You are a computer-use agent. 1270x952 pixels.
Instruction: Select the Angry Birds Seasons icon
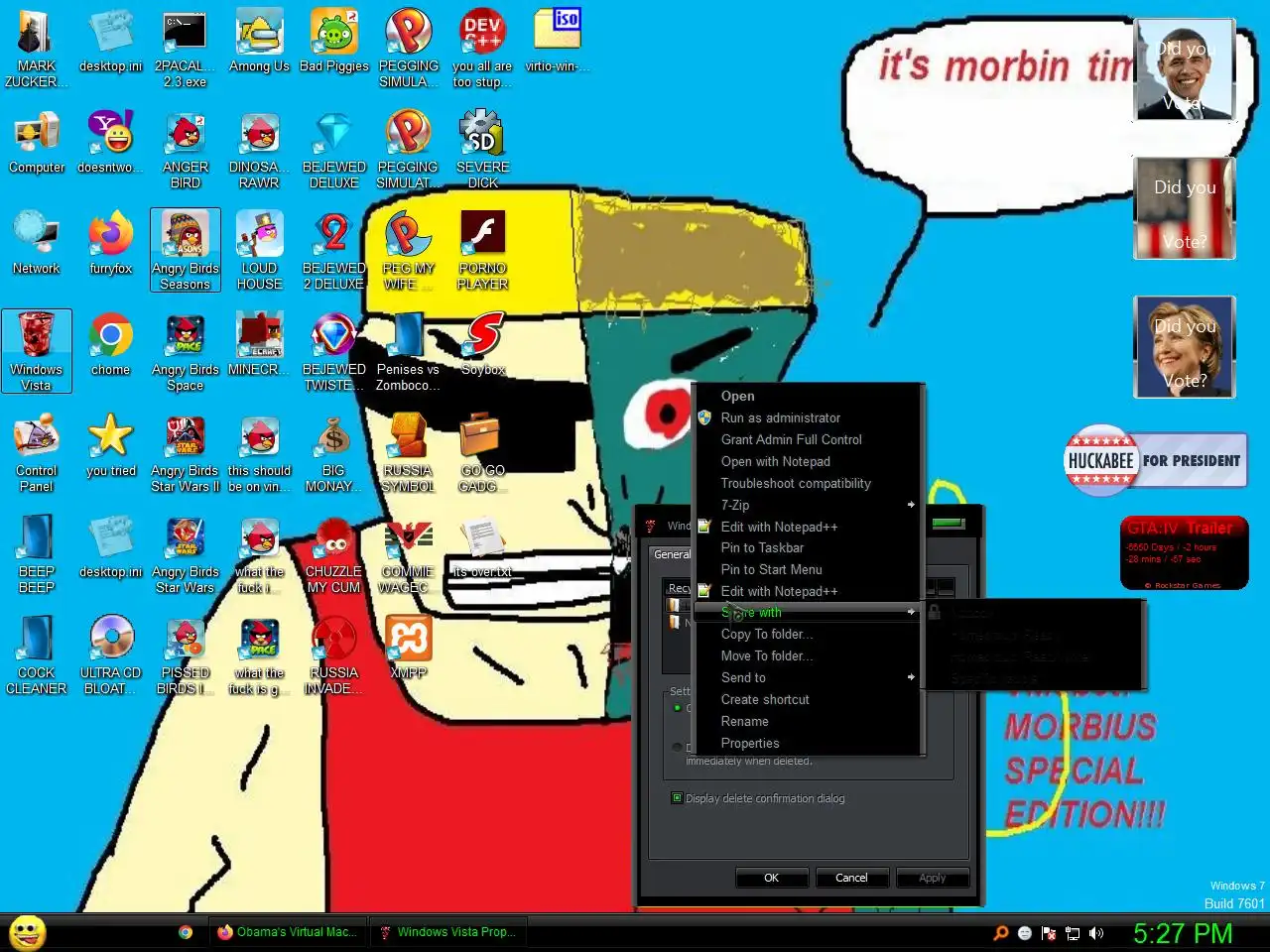[x=185, y=251]
